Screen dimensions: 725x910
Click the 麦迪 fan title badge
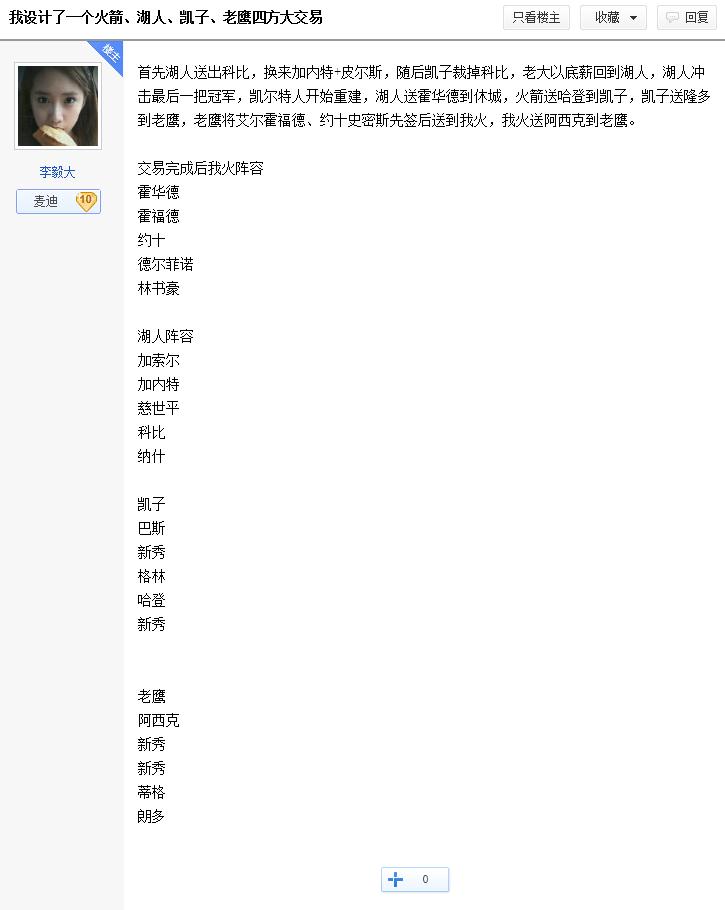(x=58, y=201)
